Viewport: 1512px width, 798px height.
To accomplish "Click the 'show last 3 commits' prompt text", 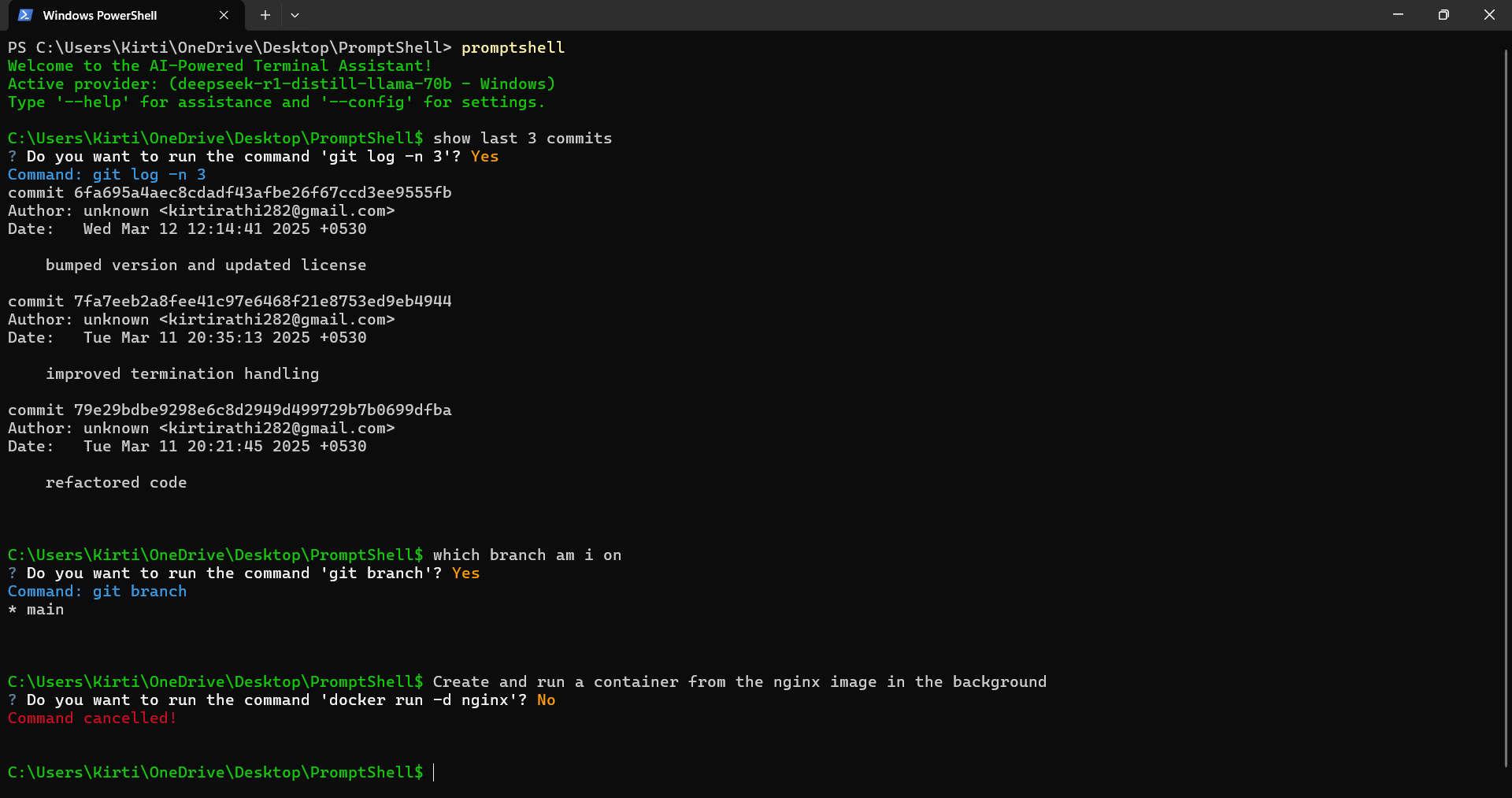I will click(522, 139).
